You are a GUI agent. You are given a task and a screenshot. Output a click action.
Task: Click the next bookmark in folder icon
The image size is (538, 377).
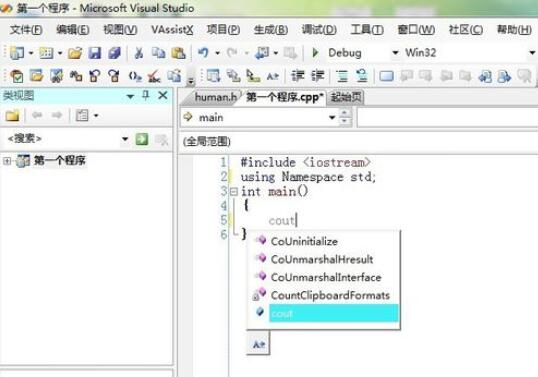pyautogui.click(x=504, y=76)
